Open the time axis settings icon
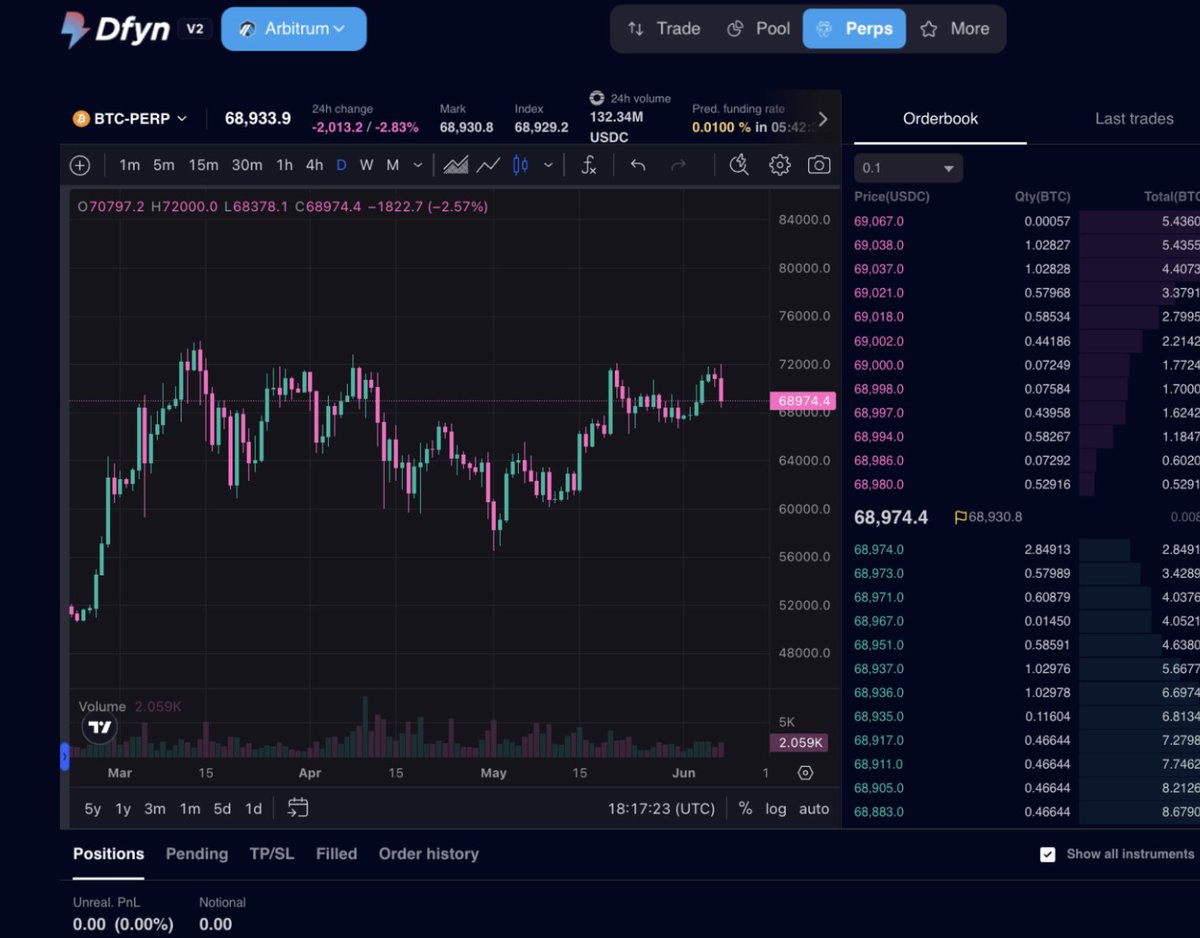 [x=805, y=773]
